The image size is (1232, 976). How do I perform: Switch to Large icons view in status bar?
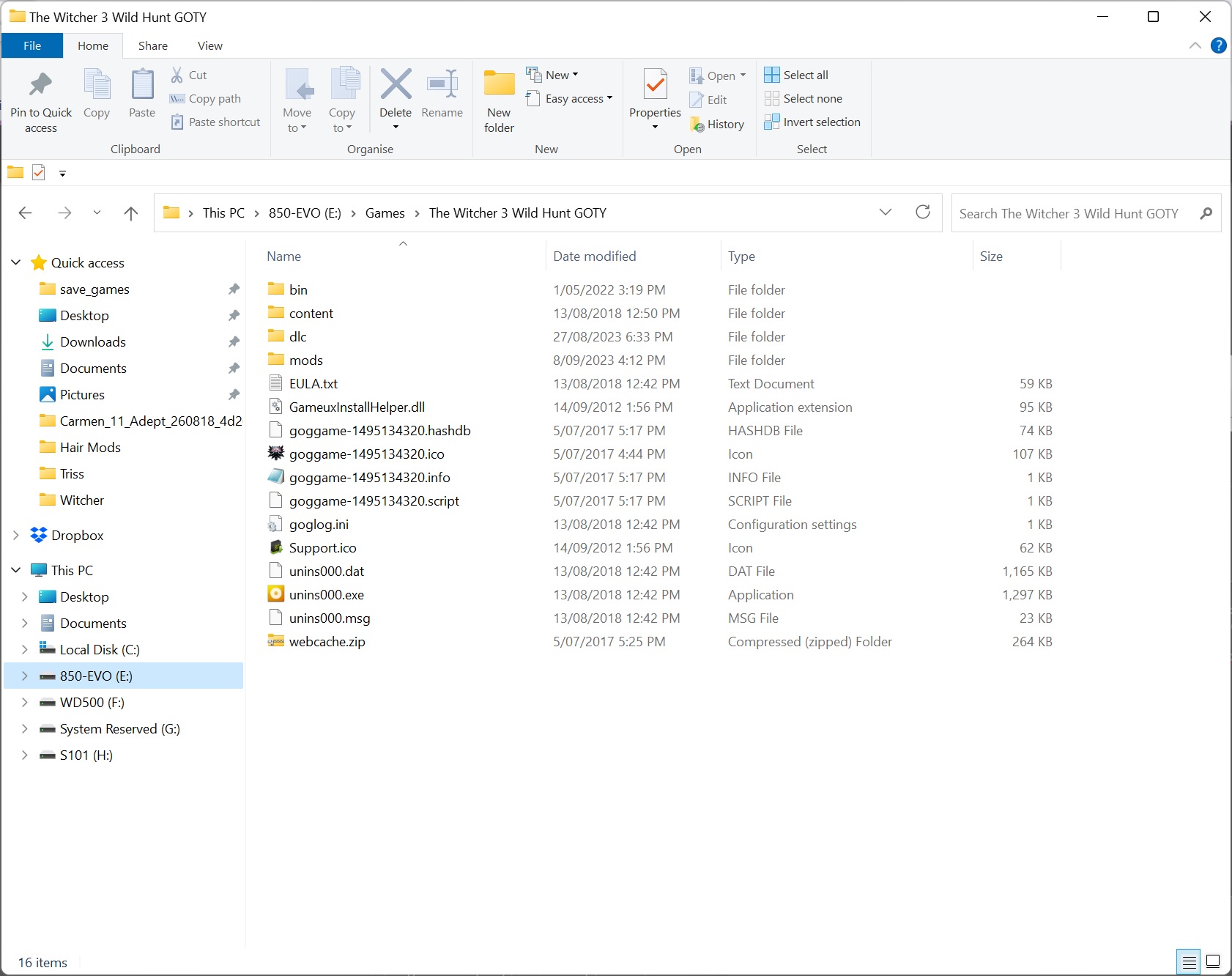click(x=1213, y=961)
